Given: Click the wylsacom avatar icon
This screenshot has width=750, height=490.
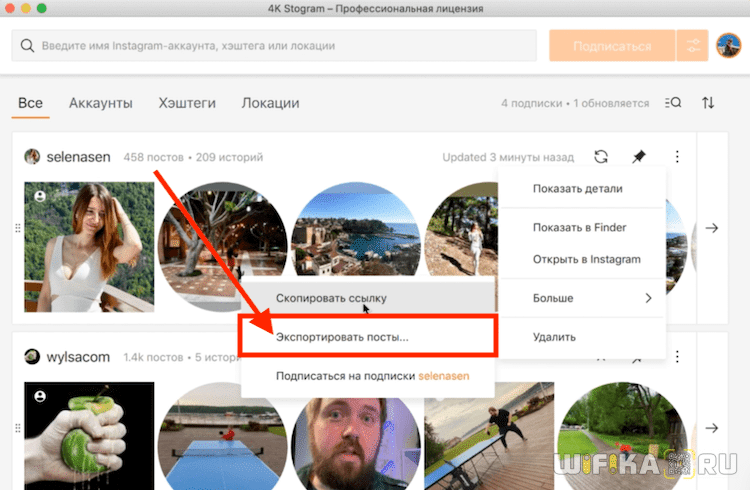Looking at the screenshot, I should coord(32,356).
